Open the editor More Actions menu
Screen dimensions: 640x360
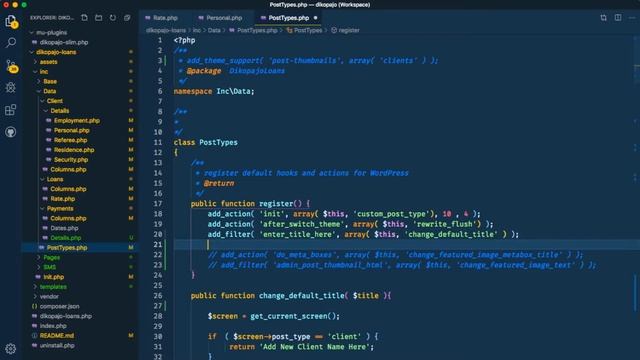(632, 18)
